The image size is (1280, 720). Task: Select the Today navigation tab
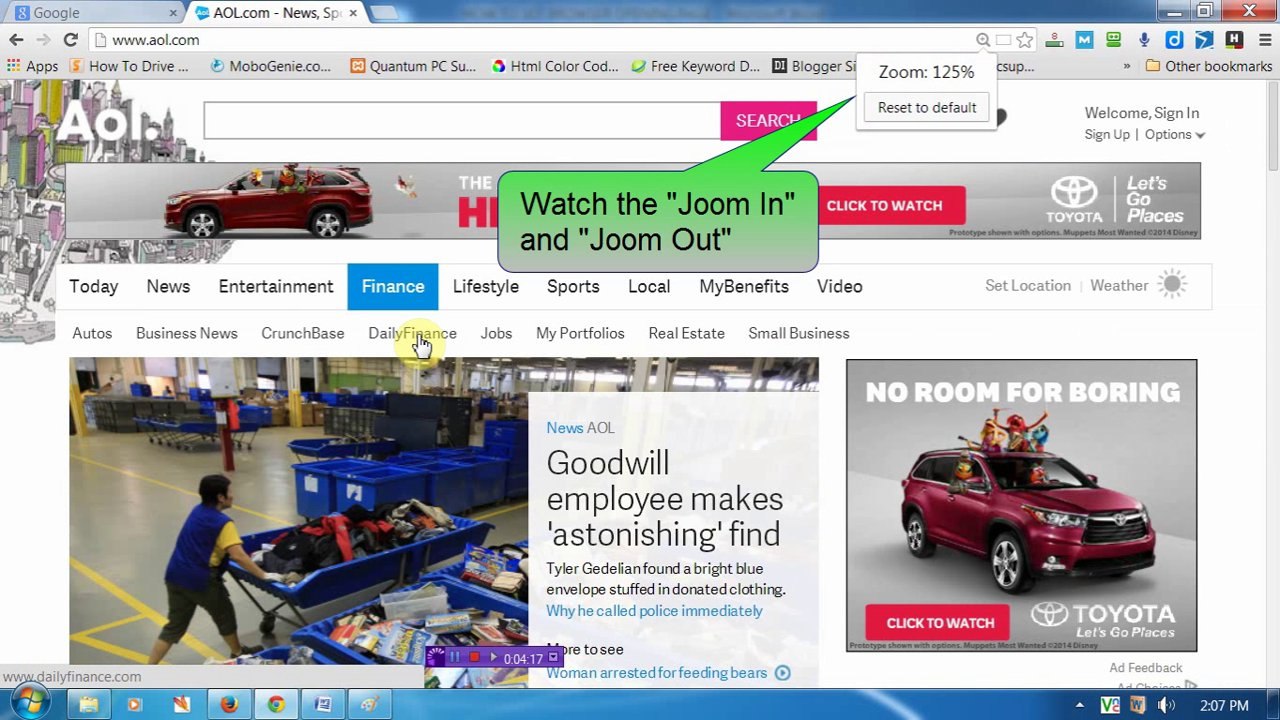[94, 287]
